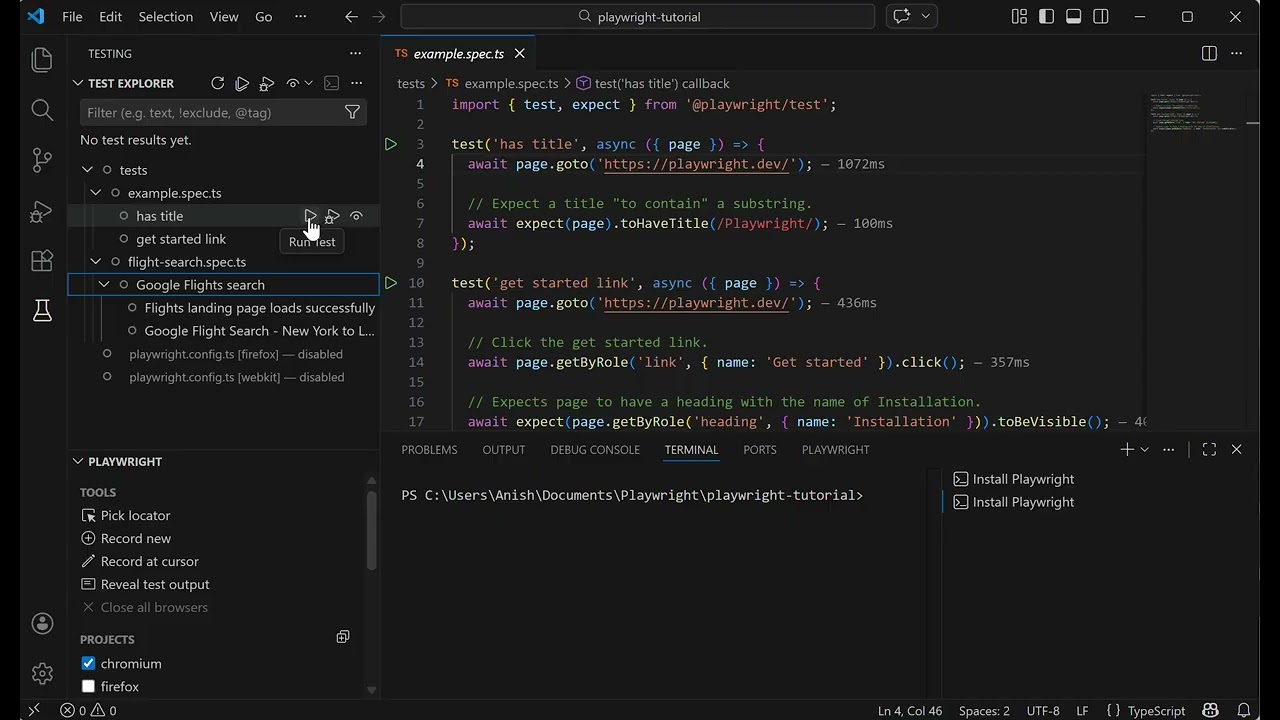1280x720 pixels.
Task: Toggle primary side bar visibility
Action: pos(1046,17)
